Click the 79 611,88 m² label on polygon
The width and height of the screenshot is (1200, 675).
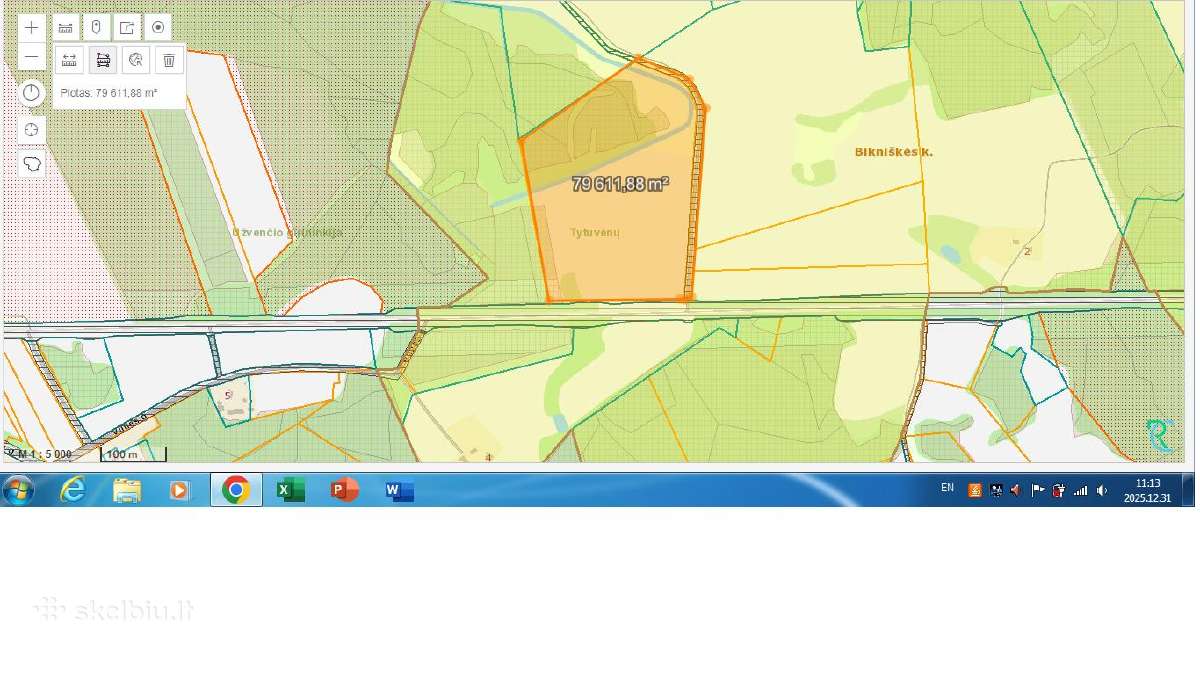tap(620, 184)
